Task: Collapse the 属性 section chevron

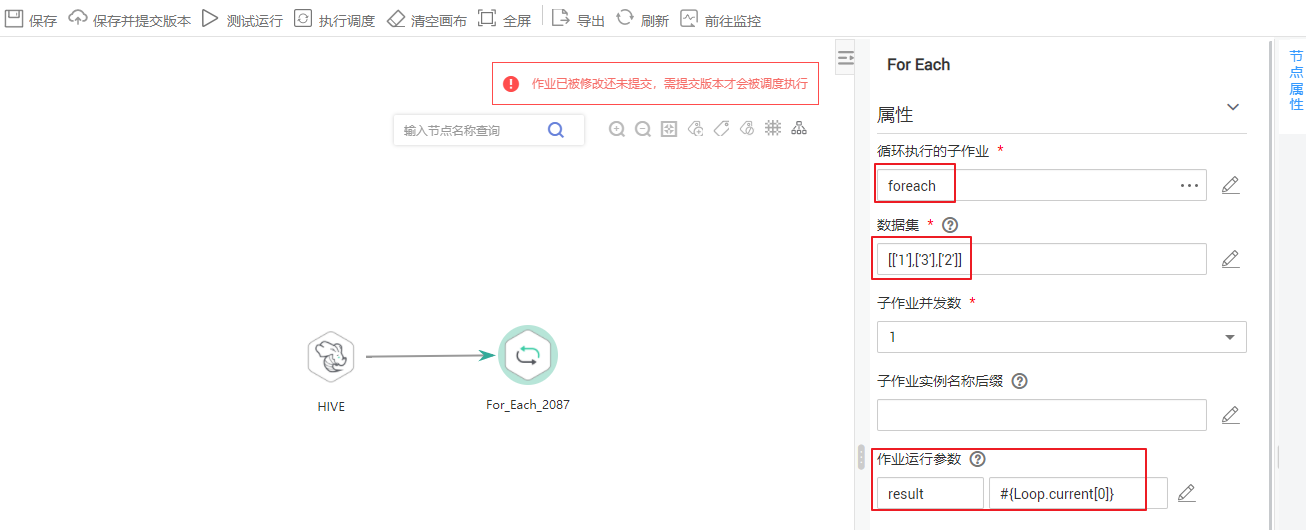Action: click(1233, 108)
